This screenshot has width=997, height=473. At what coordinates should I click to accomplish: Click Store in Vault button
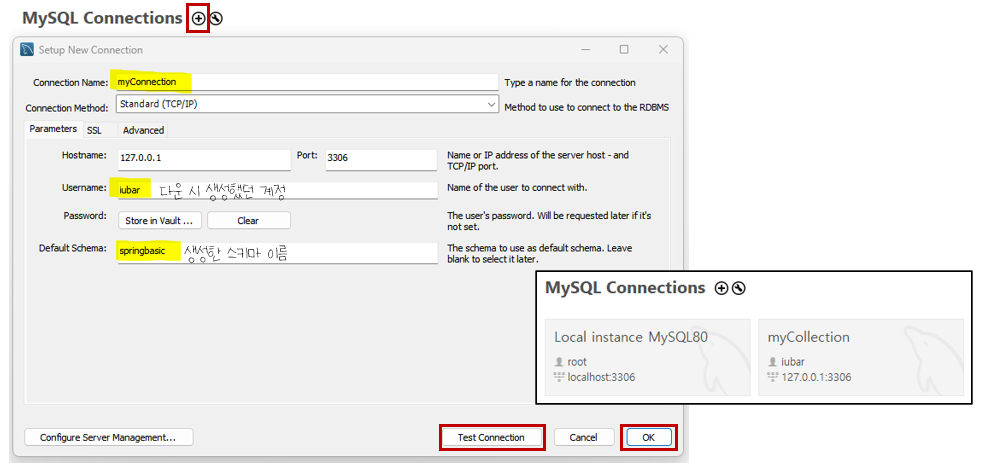(x=160, y=221)
